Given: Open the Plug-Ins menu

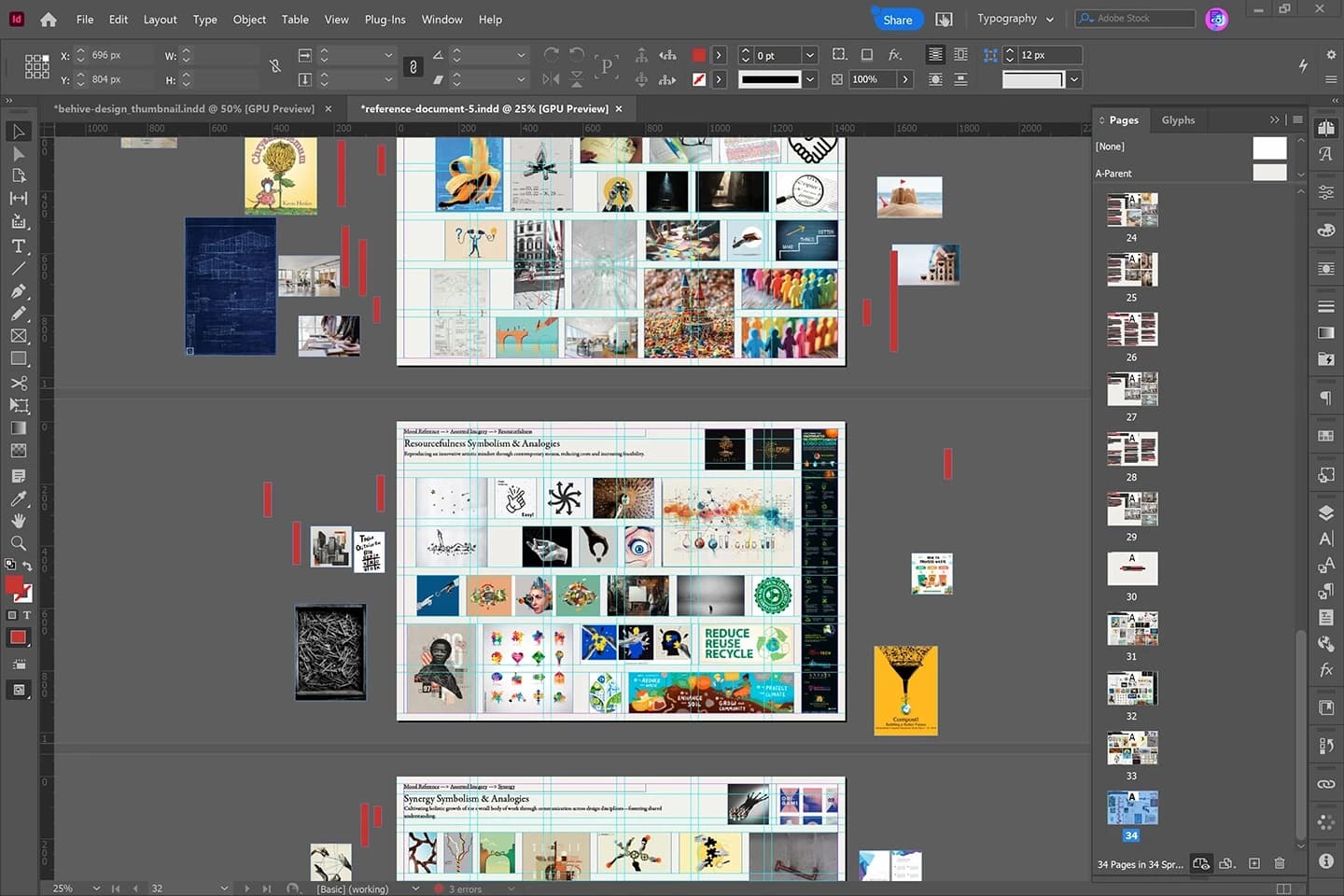Looking at the screenshot, I should point(385,19).
